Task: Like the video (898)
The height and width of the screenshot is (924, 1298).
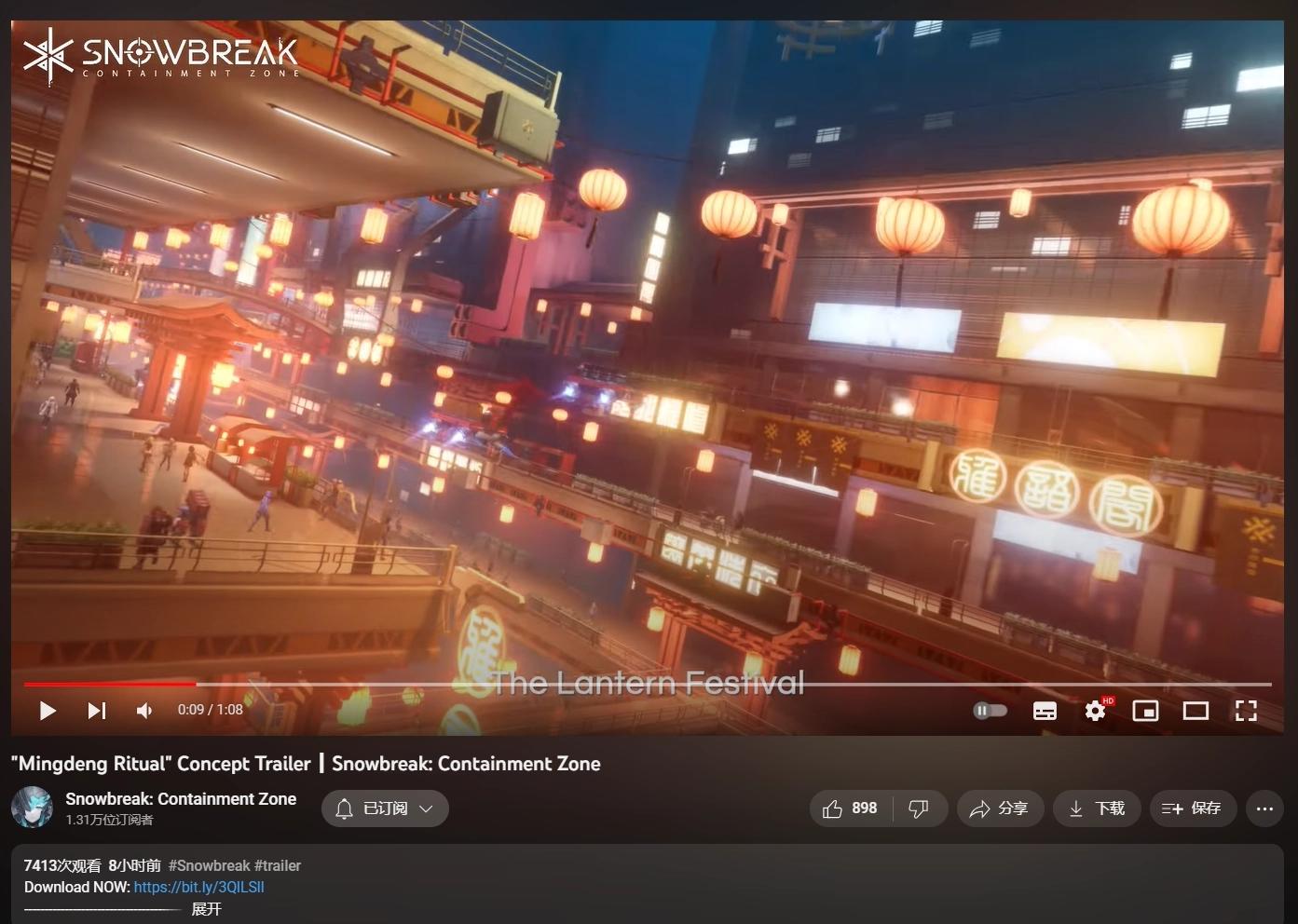Action: pyautogui.click(x=850, y=808)
